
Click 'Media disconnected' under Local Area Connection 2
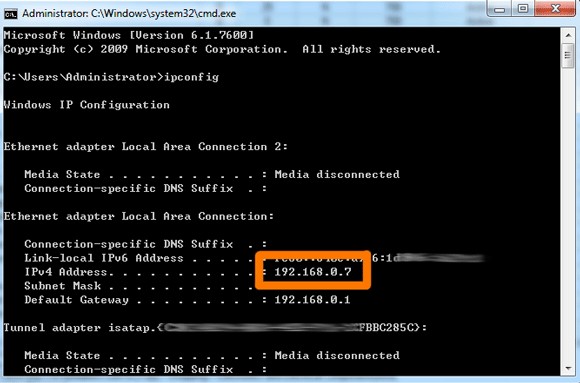pyautogui.click(x=337, y=174)
